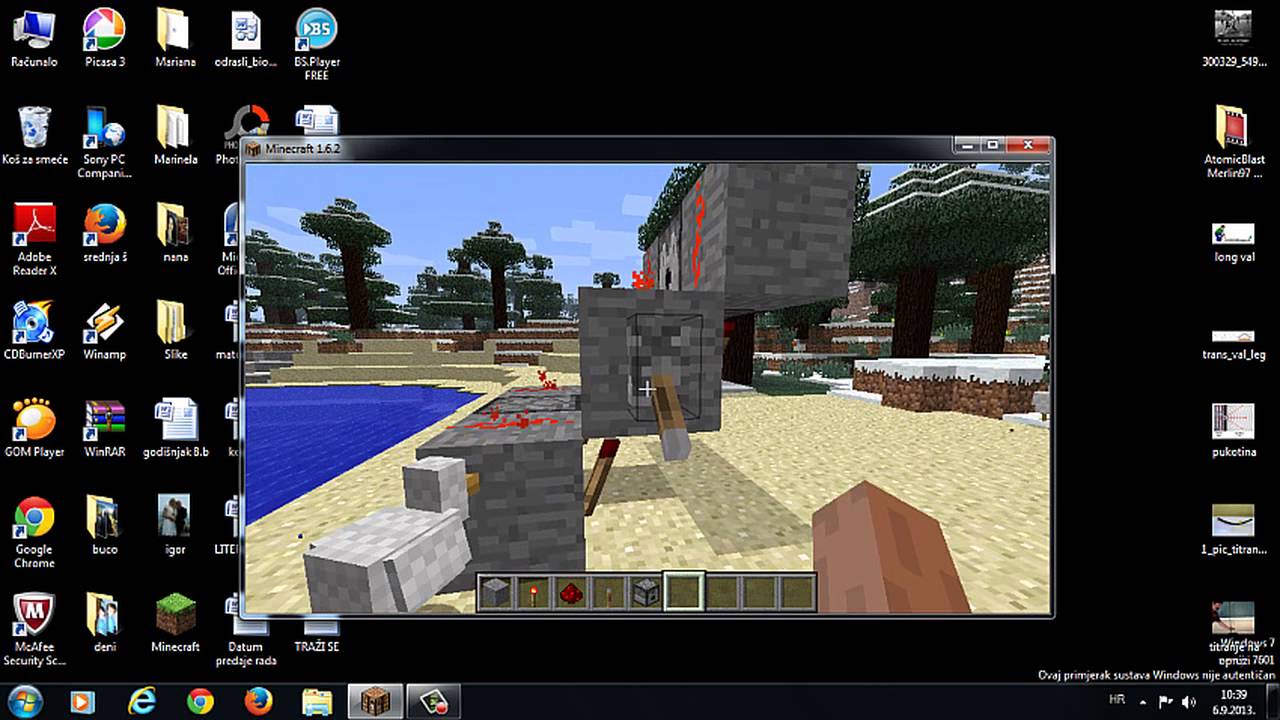
Task: Launch the CDBurnerXP desktop shortcut
Action: [34, 330]
